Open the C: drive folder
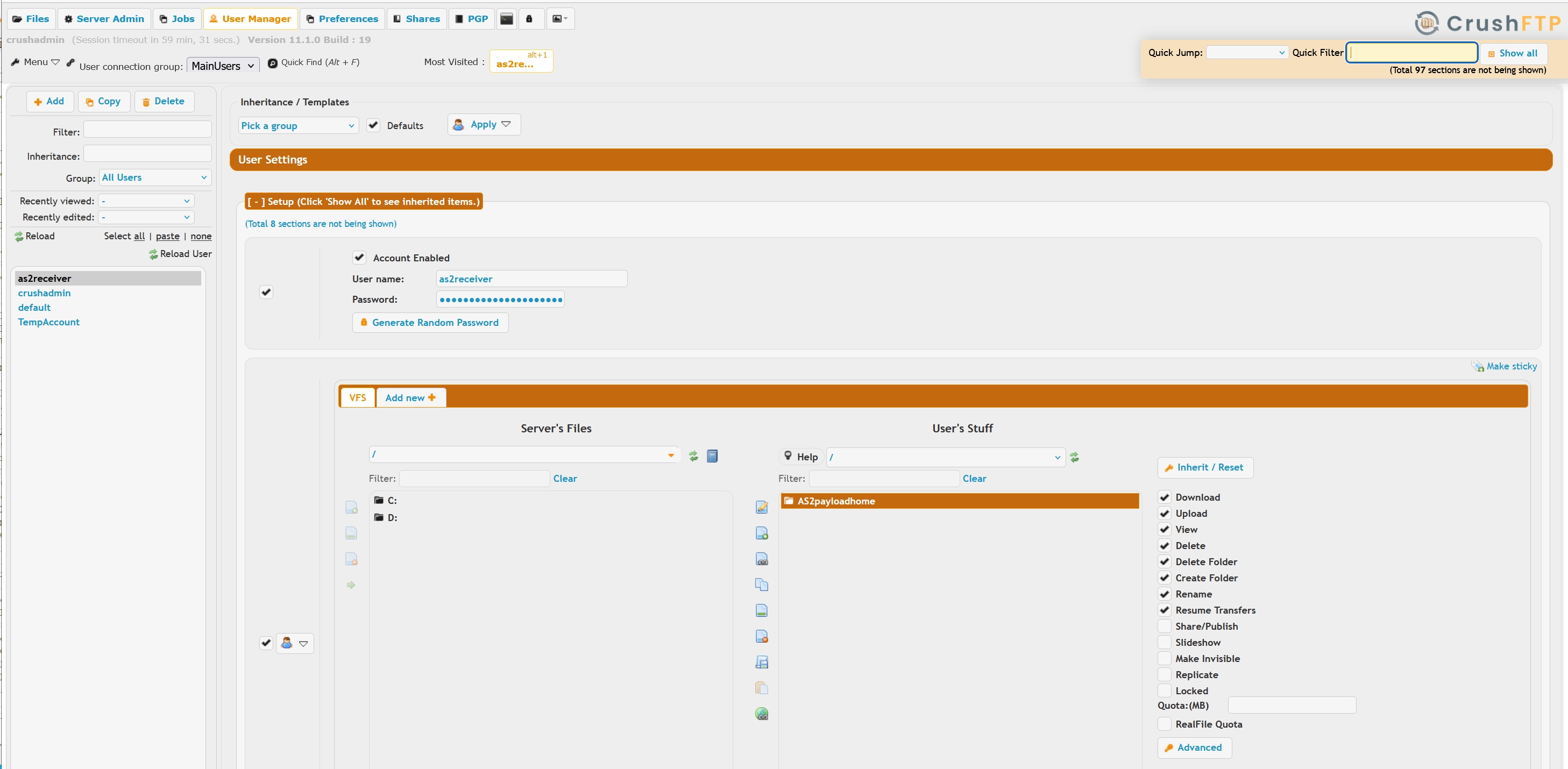 pyautogui.click(x=385, y=500)
